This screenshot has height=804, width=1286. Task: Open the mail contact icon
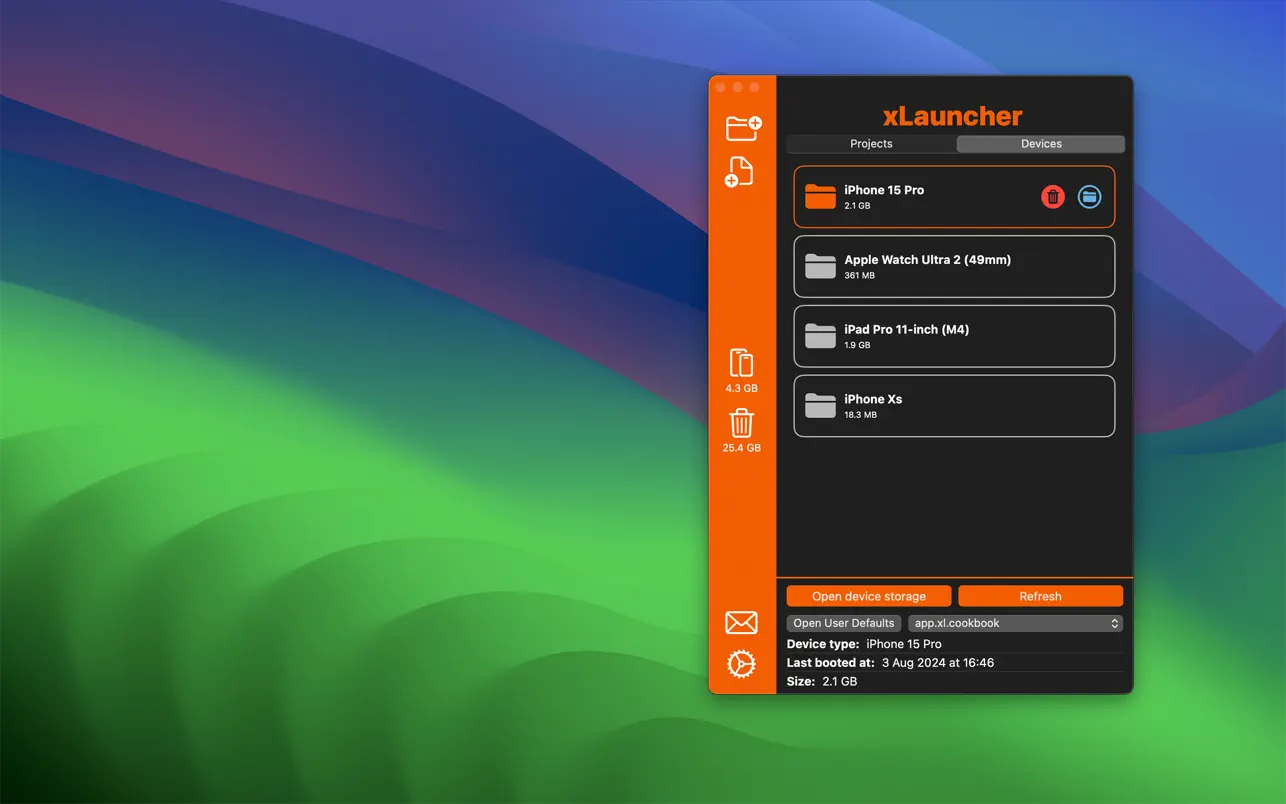[x=740, y=622]
